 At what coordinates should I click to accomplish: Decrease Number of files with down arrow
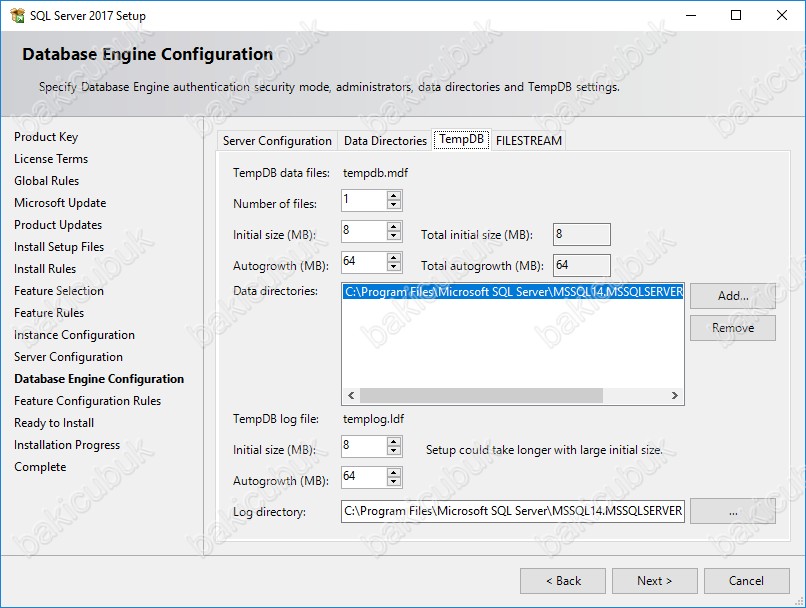pyautogui.click(x=394, y=205)
